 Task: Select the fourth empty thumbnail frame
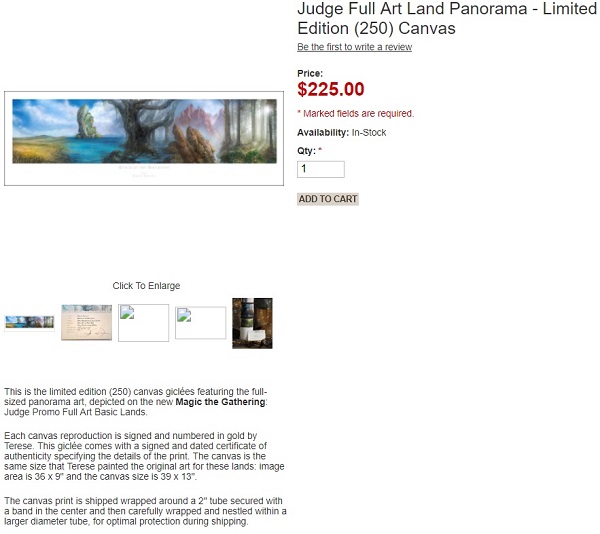coord(201,323)
